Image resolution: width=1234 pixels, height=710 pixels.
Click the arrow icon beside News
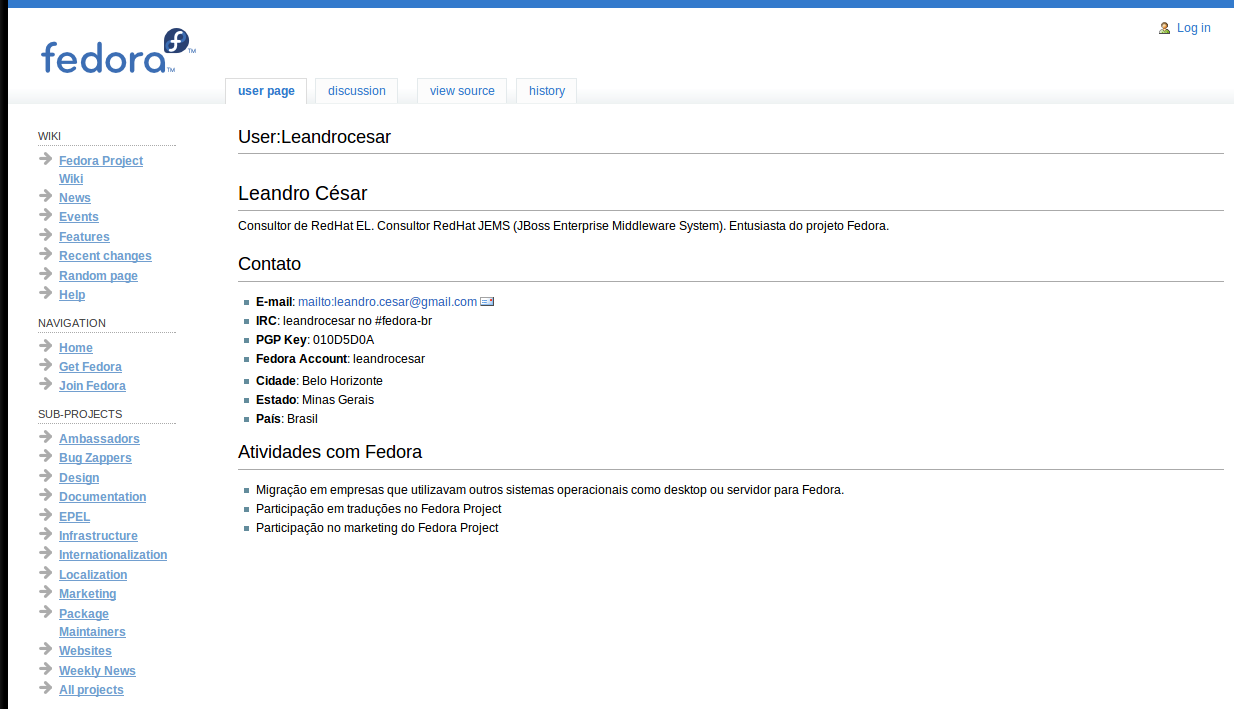pyautogui.click(x=46, y=196)
